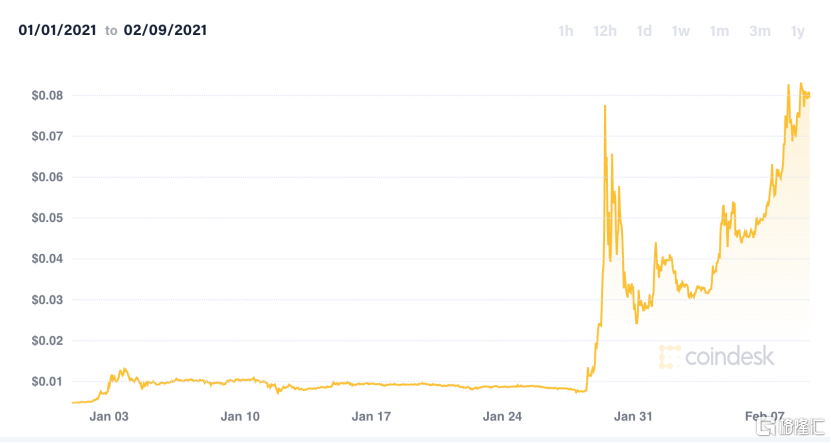Switch chart to 1w range
The width and height of the screenshot is (831, 443).
click(681, 31)
